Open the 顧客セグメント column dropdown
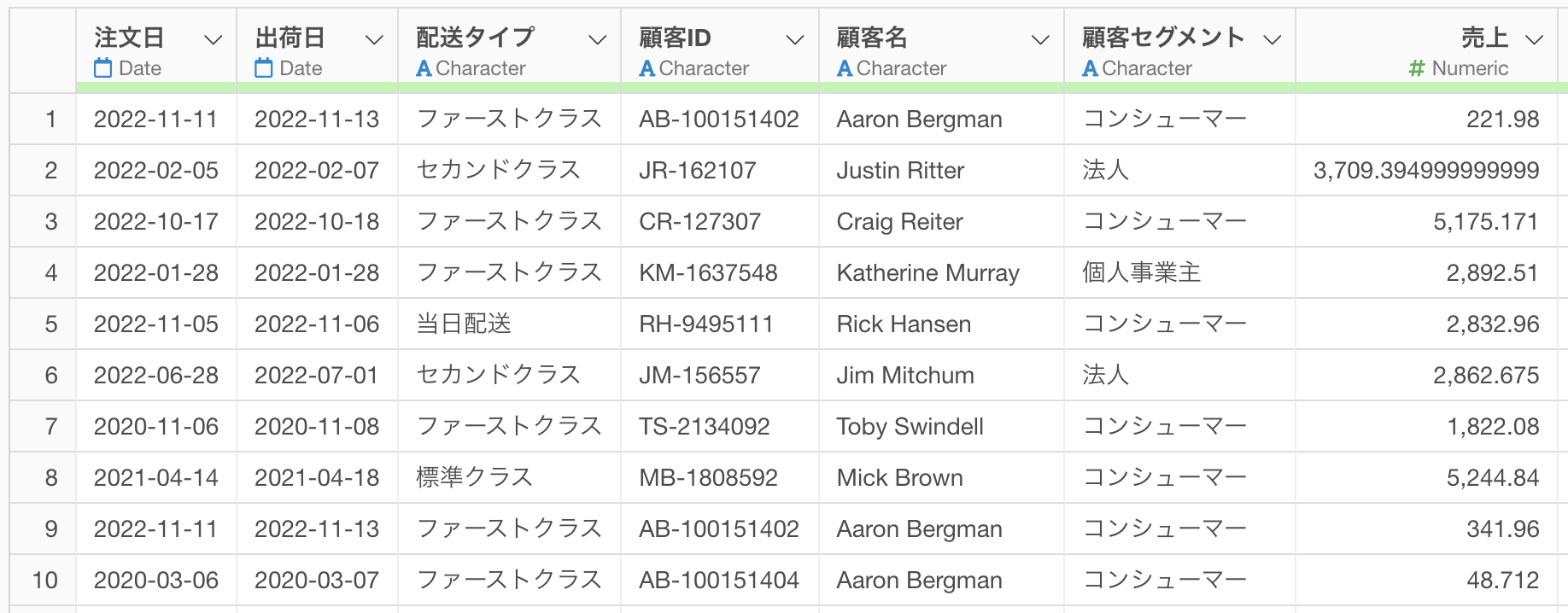This screenshot has height=613, width=1568. 1273,39
